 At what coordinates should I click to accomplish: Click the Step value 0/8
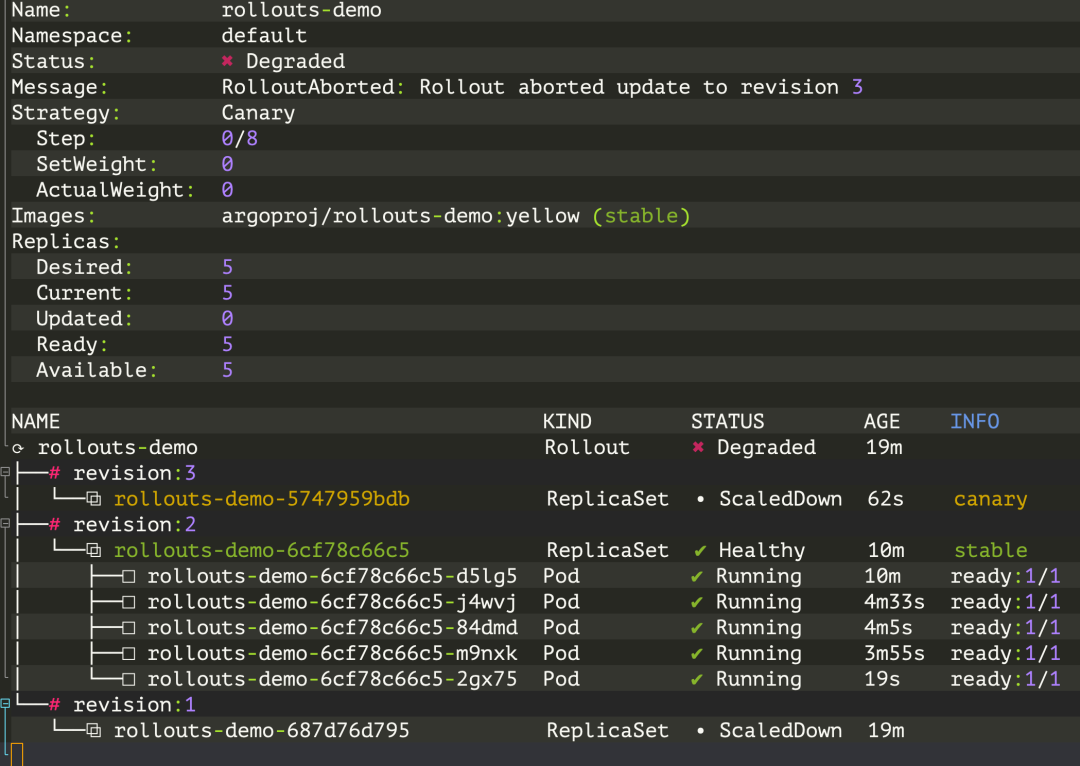240,138
